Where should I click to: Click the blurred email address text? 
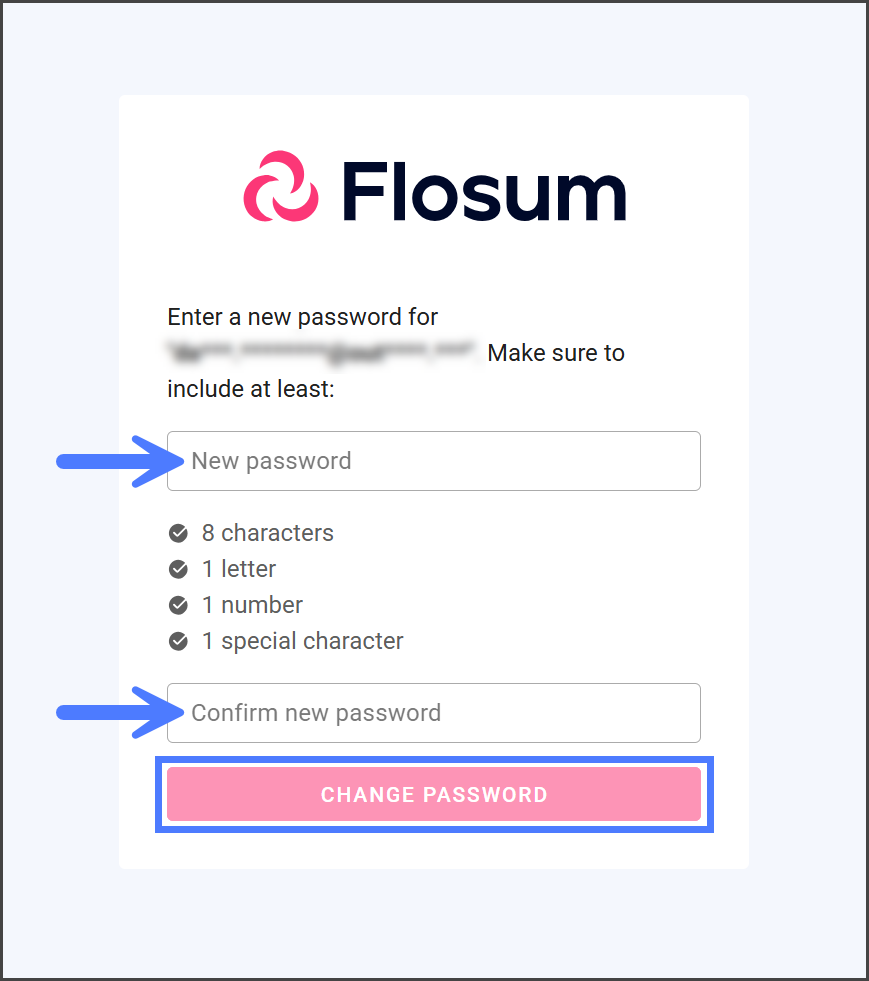click(323, 353)
